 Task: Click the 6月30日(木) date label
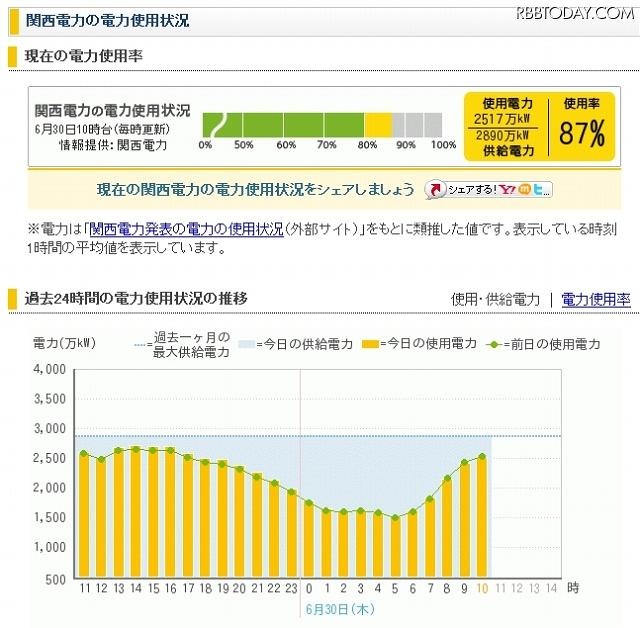(340, 609)
